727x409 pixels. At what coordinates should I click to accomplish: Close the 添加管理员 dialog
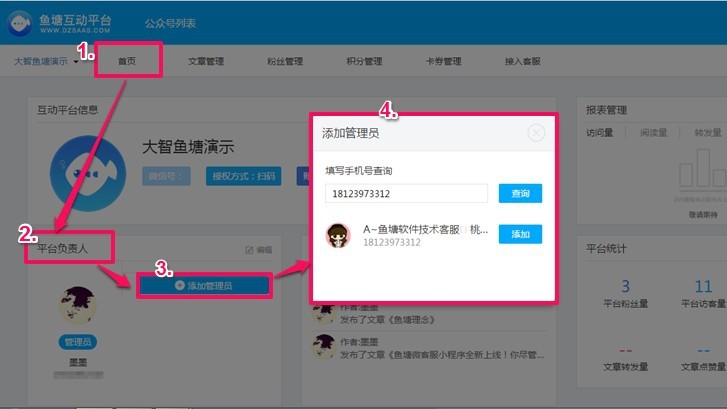tap(536, 132)
